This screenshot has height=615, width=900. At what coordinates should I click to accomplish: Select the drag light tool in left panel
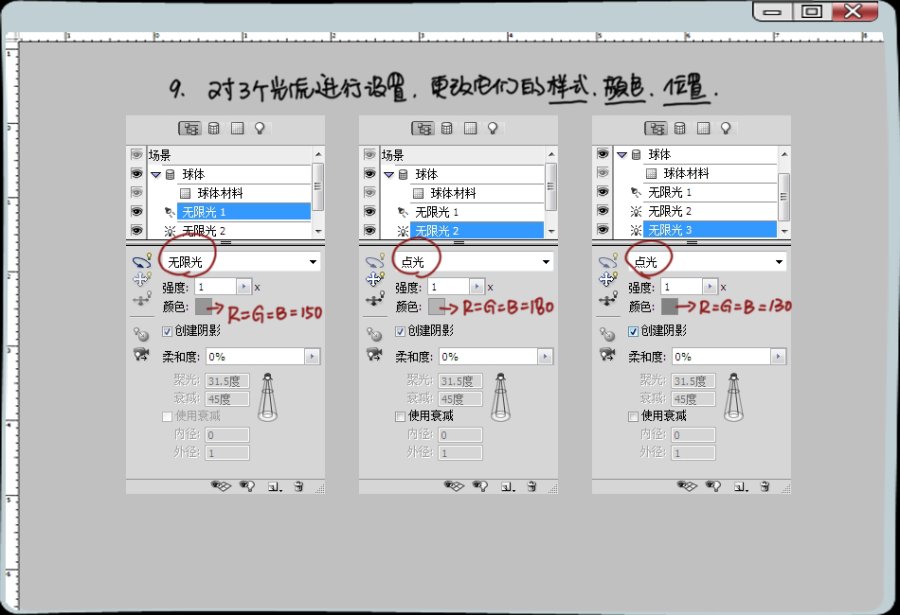coord(142,279)
